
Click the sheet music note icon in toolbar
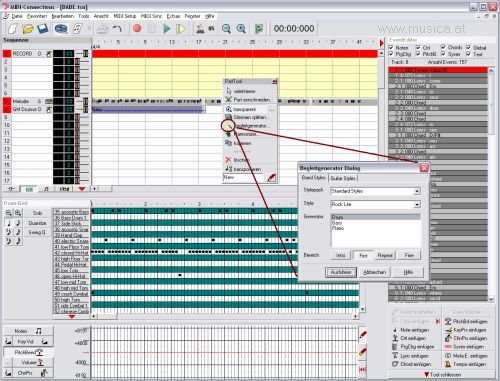click(x=77, y=29)
